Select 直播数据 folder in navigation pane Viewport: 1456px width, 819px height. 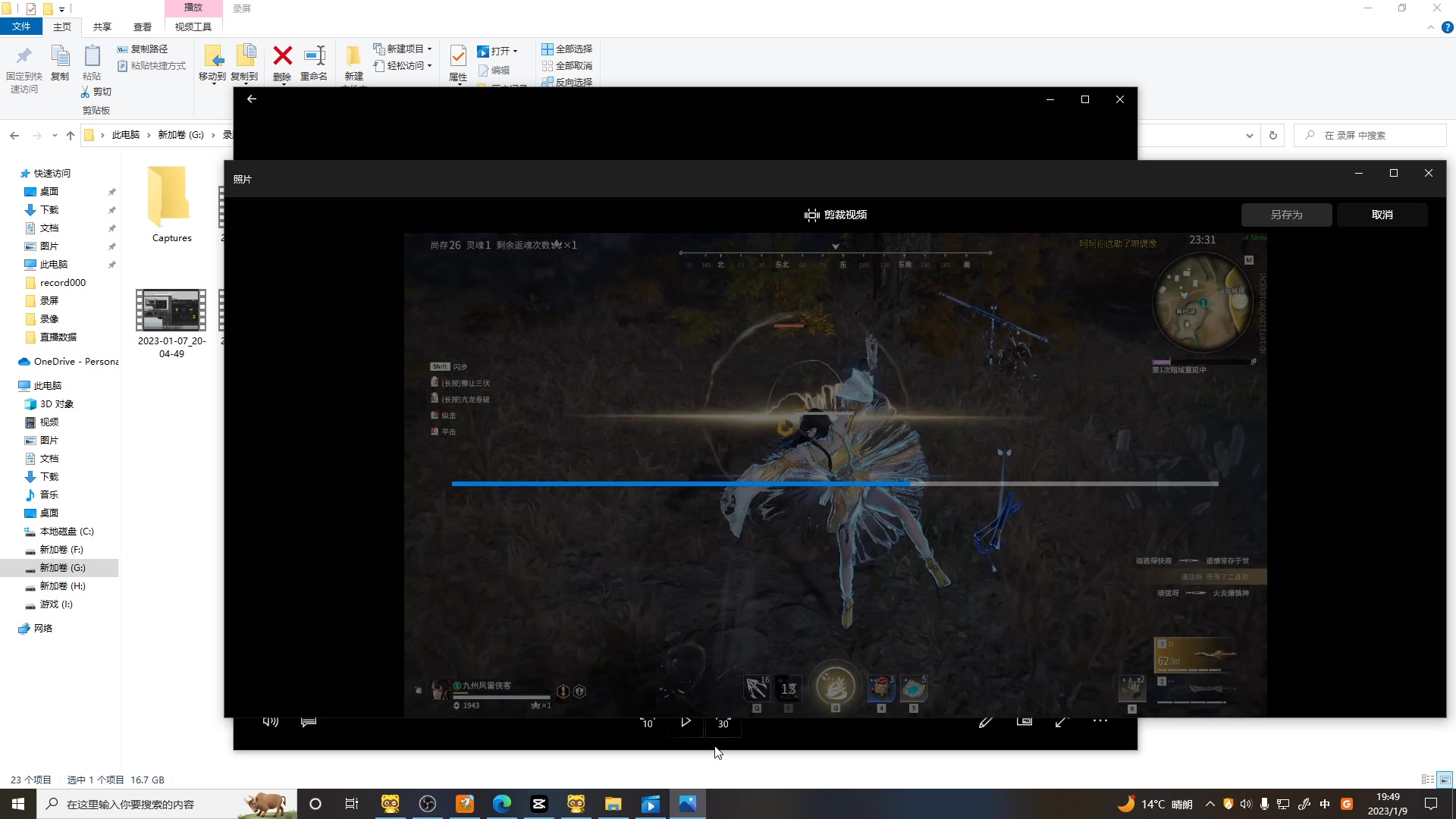58,337
